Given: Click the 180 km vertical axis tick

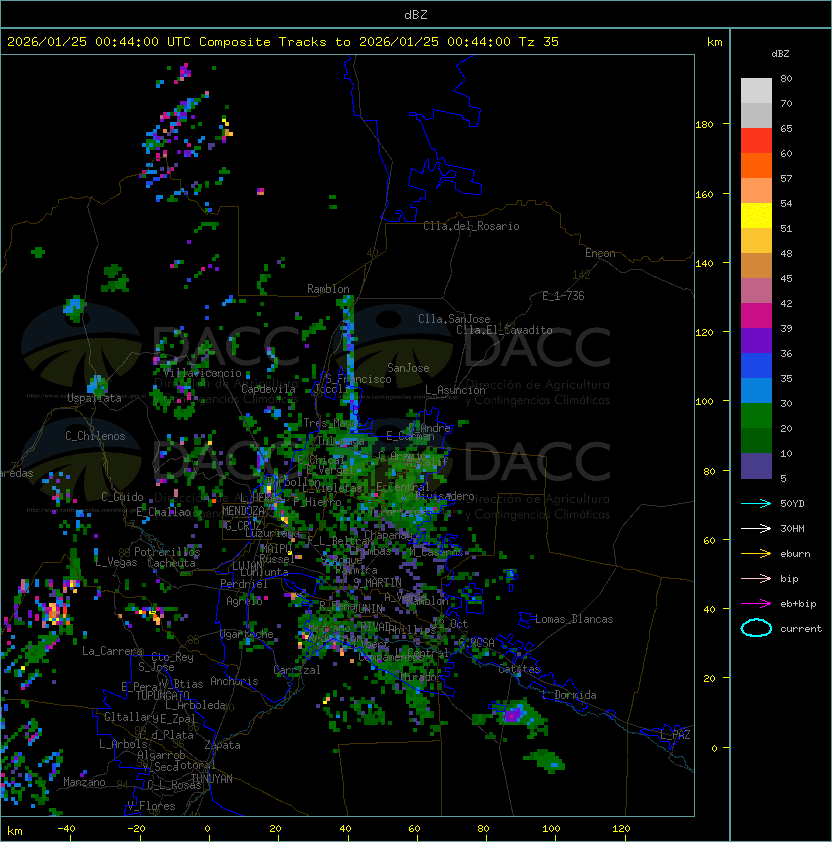Looking at the screenshot, I should point(704,125).
